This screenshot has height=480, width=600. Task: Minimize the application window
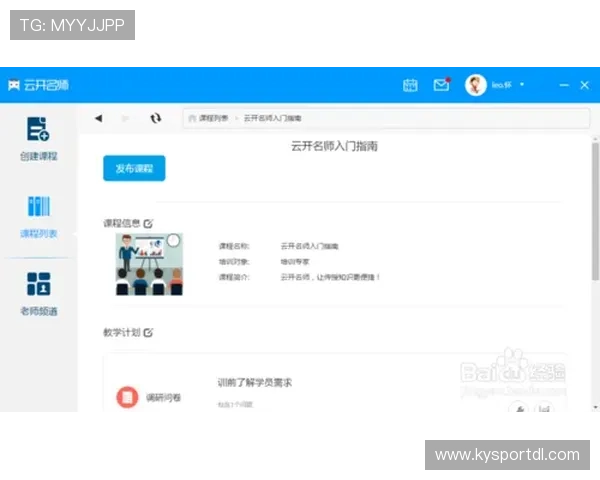[x=564, y=85]
